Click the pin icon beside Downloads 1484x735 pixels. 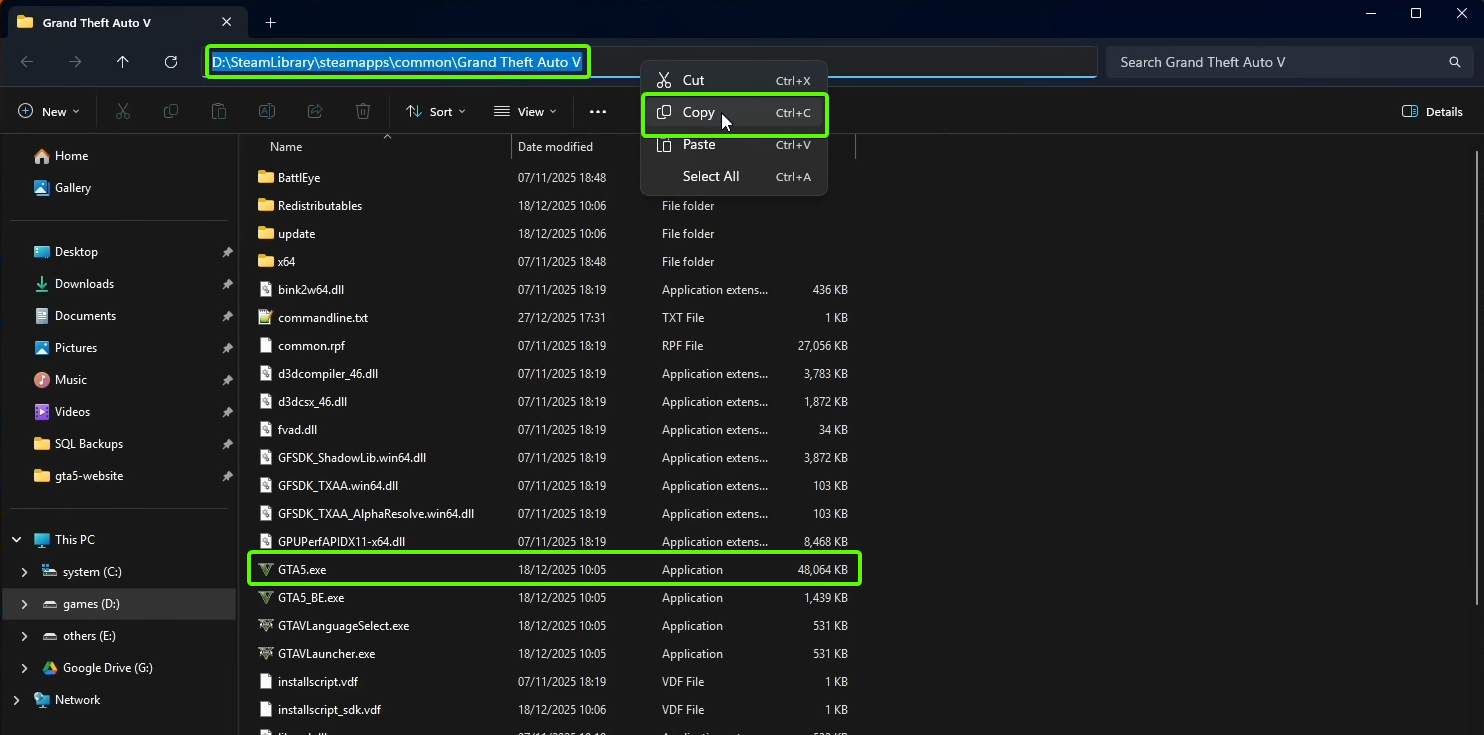tap(227, 284)
